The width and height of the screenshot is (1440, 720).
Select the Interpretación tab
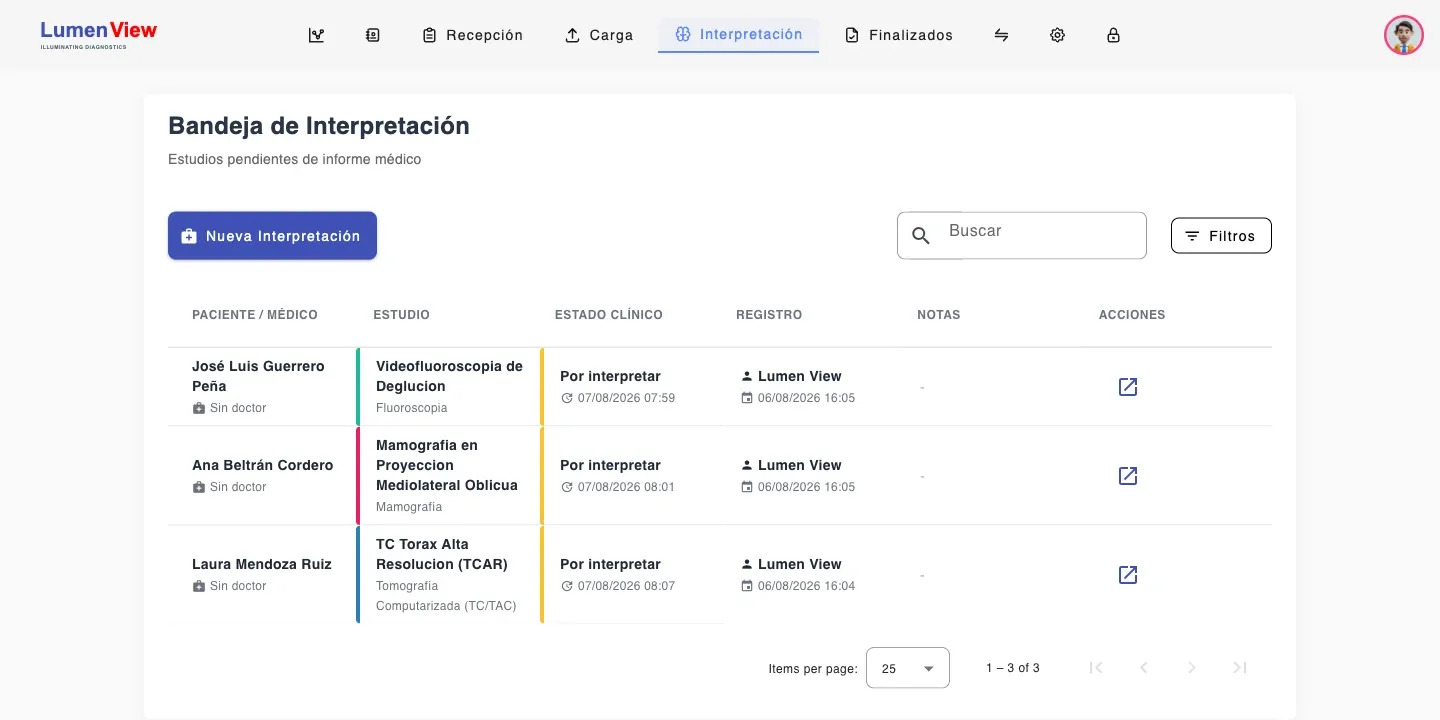[739, 35]
